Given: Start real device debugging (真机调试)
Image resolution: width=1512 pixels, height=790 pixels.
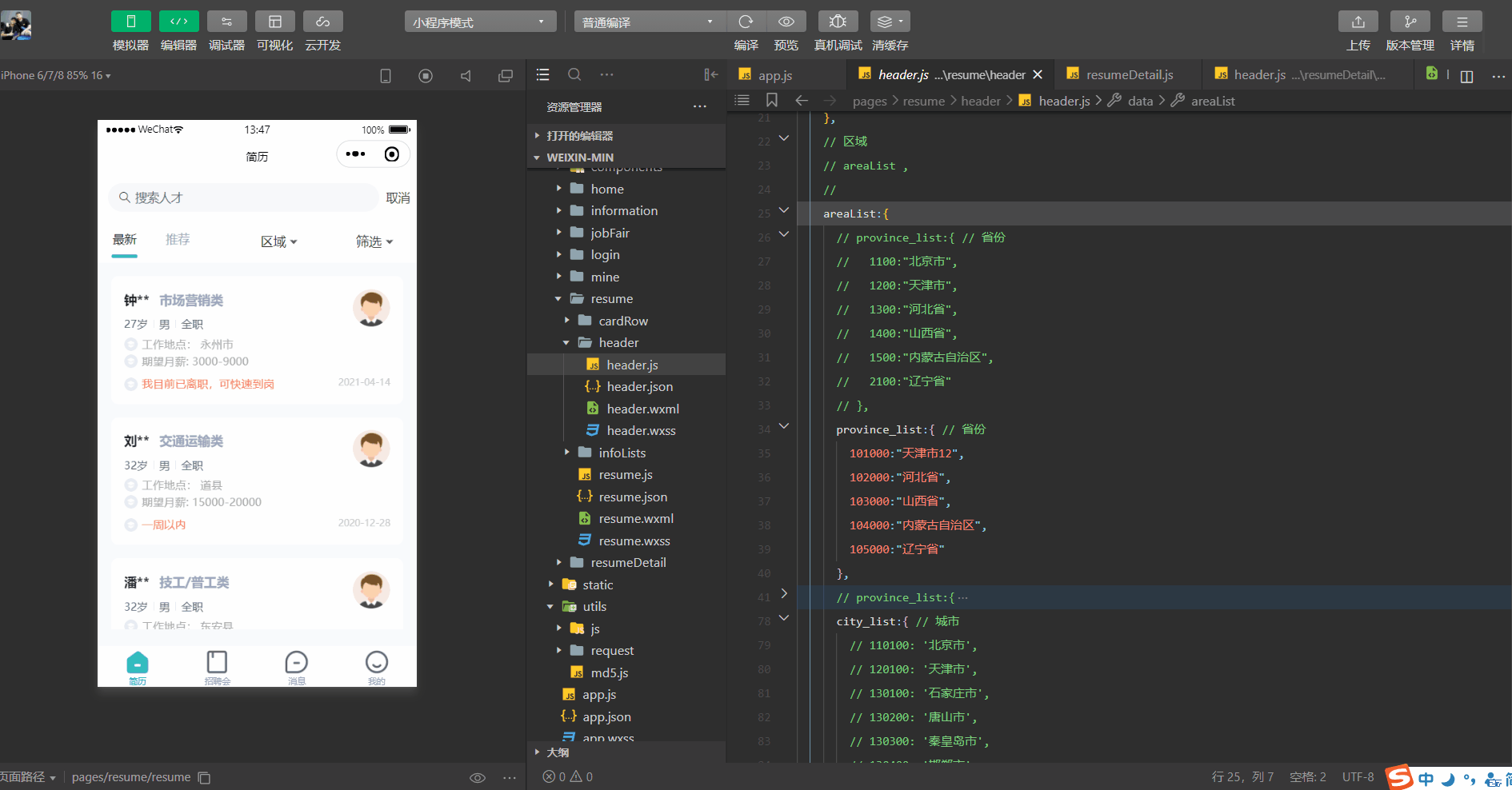Looking at the screenshot, I should 838,22.
